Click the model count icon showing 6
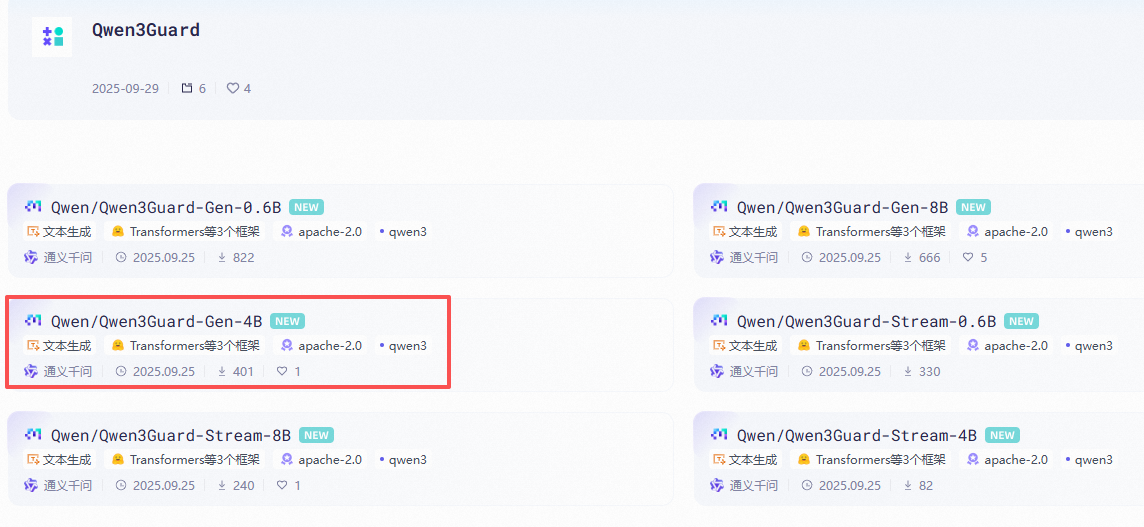Screen dimensions: 1144x527 [187, 88]
